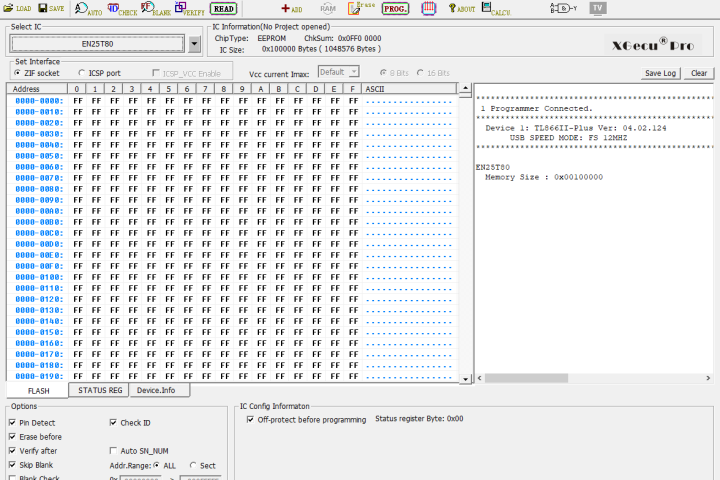Click the PROG. programming toolbar button

tap(395, 9)
